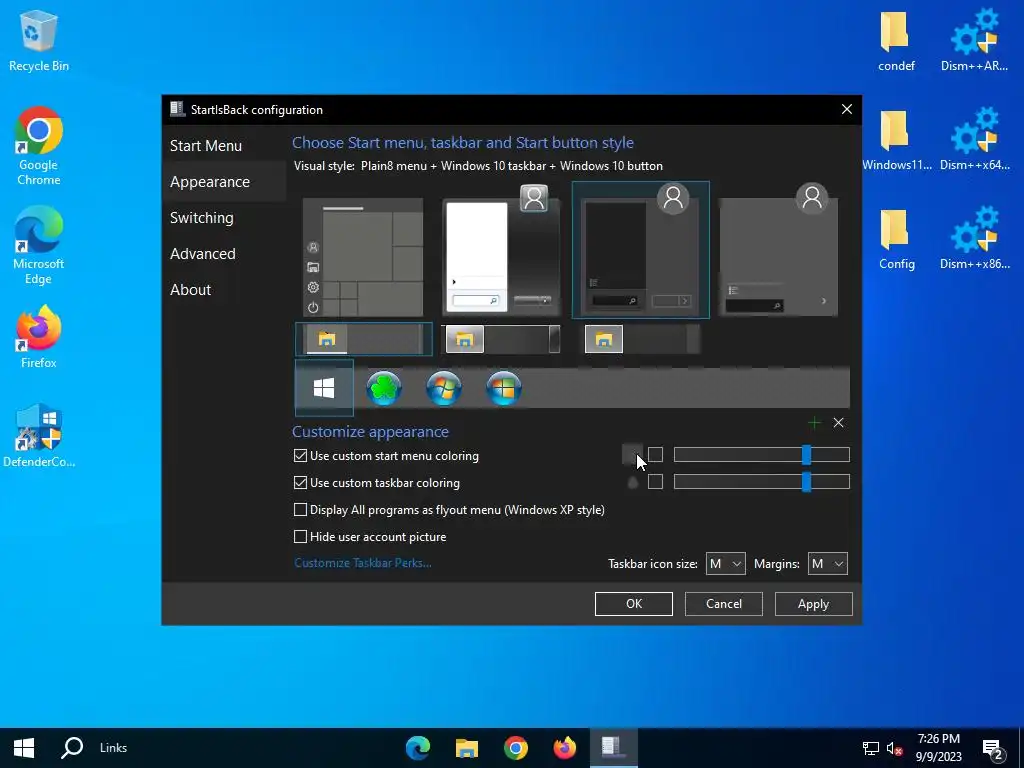The height and width of the screenshot is (768, 1024).
Task: Open Chrome from the taskbar
Action: [x=516, y=748]
